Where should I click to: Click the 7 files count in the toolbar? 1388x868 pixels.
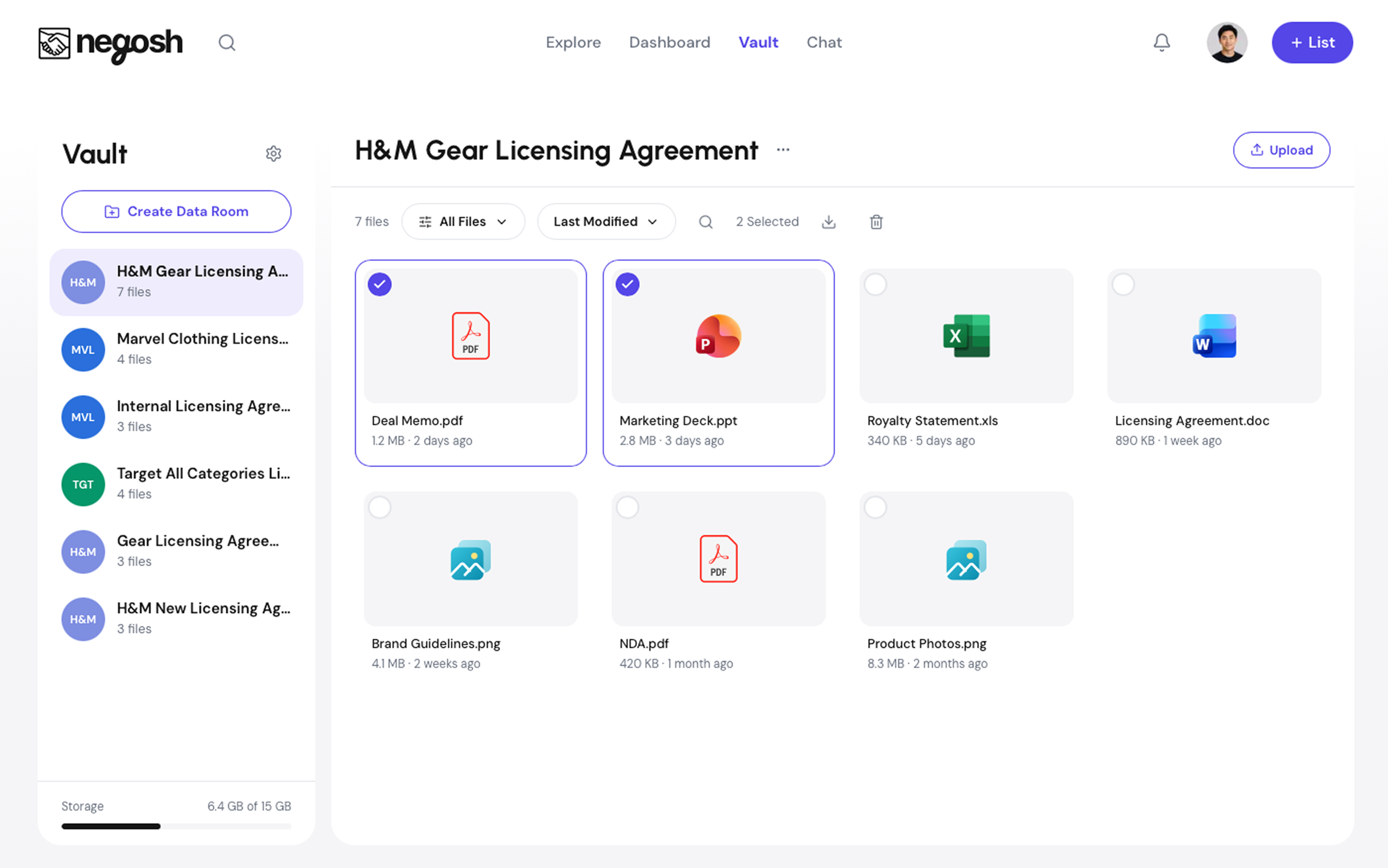[x=372, y=221]
